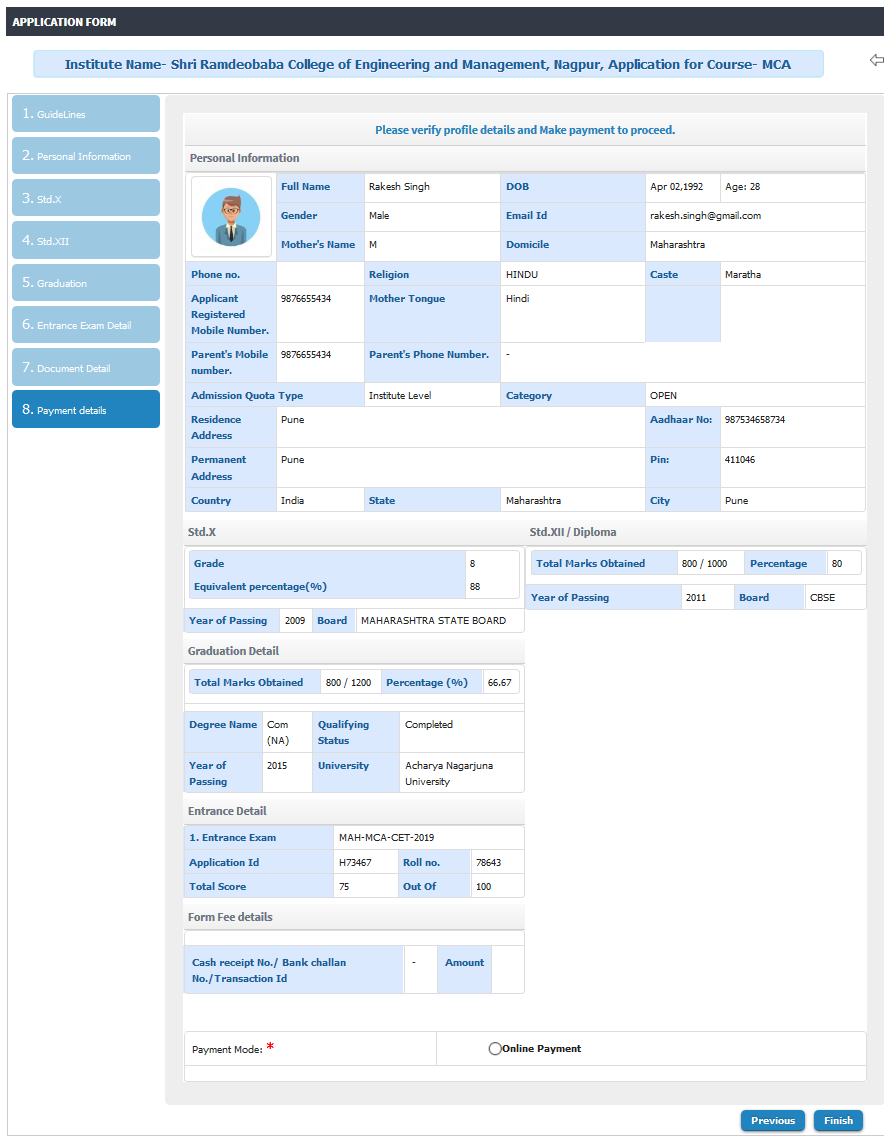The width and height of the screenshot is (892, 1142).
Task: Click the email rakesh.singh@gmail.com
Action: pyautogui.click(x=706, y=216)
